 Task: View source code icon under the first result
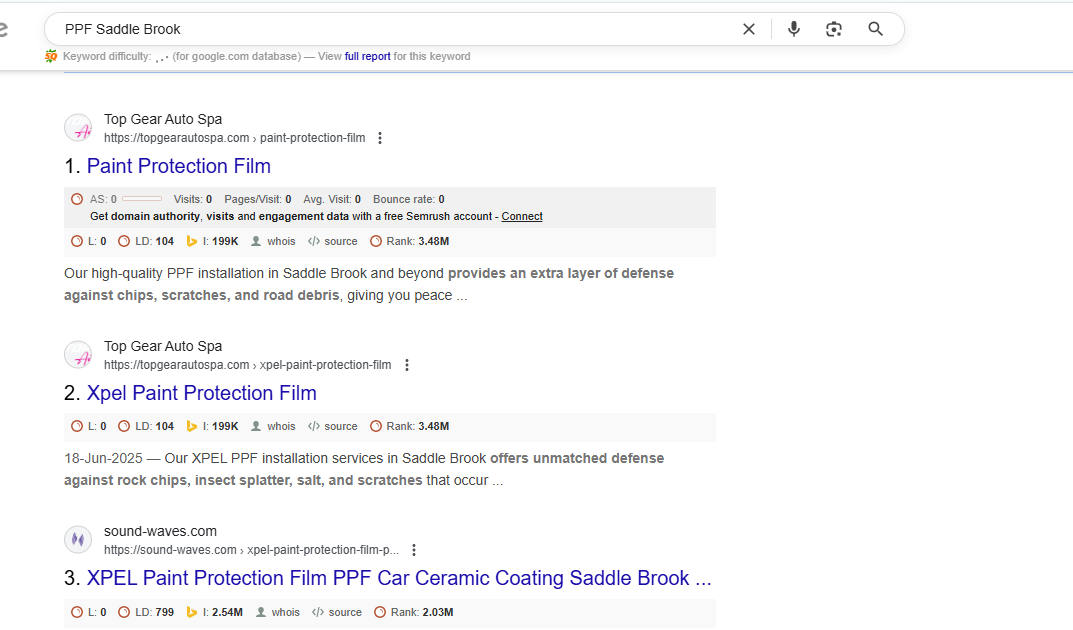click(x=314, y=241)
